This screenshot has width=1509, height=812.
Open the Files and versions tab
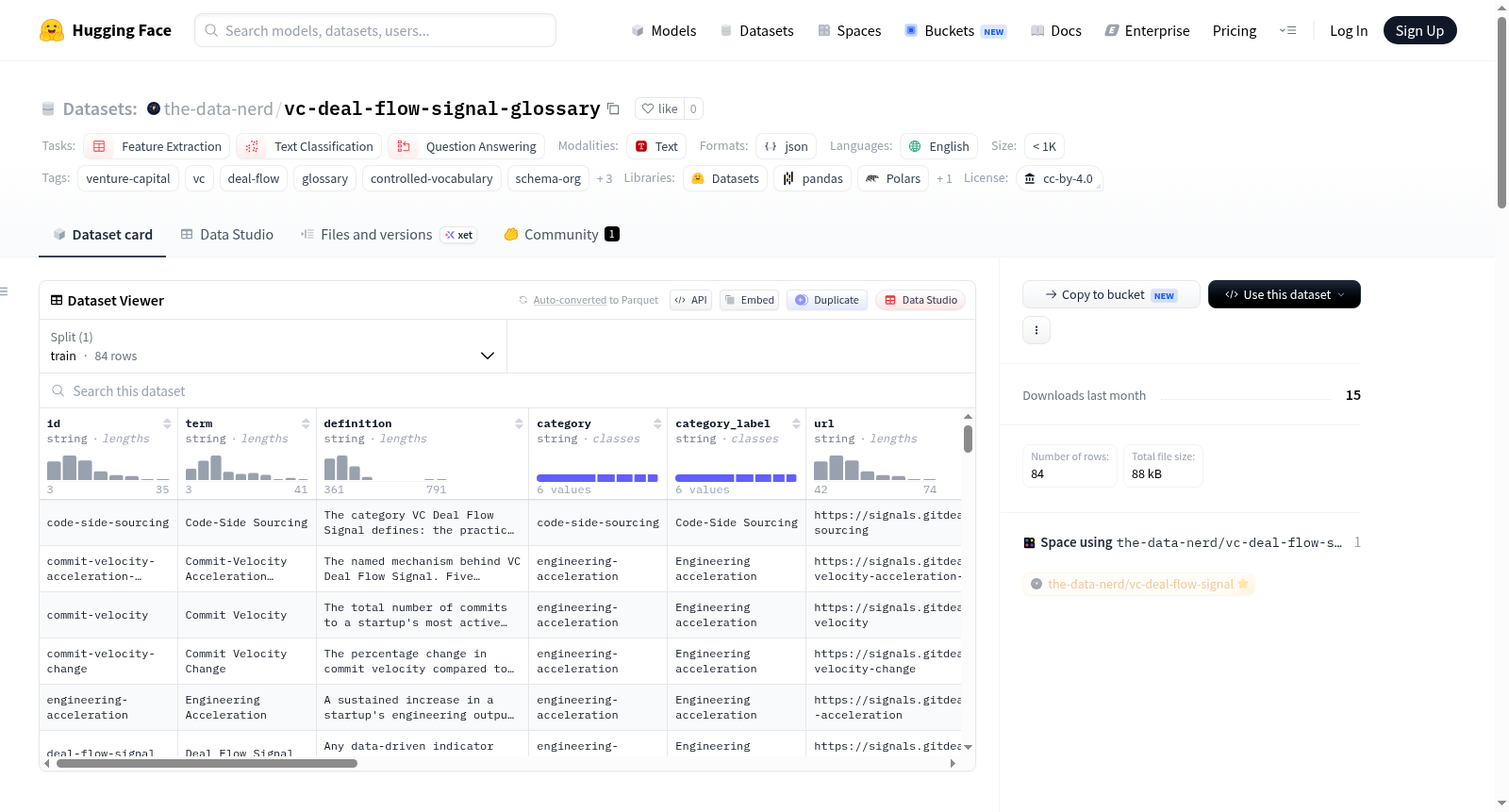(388, 235)
